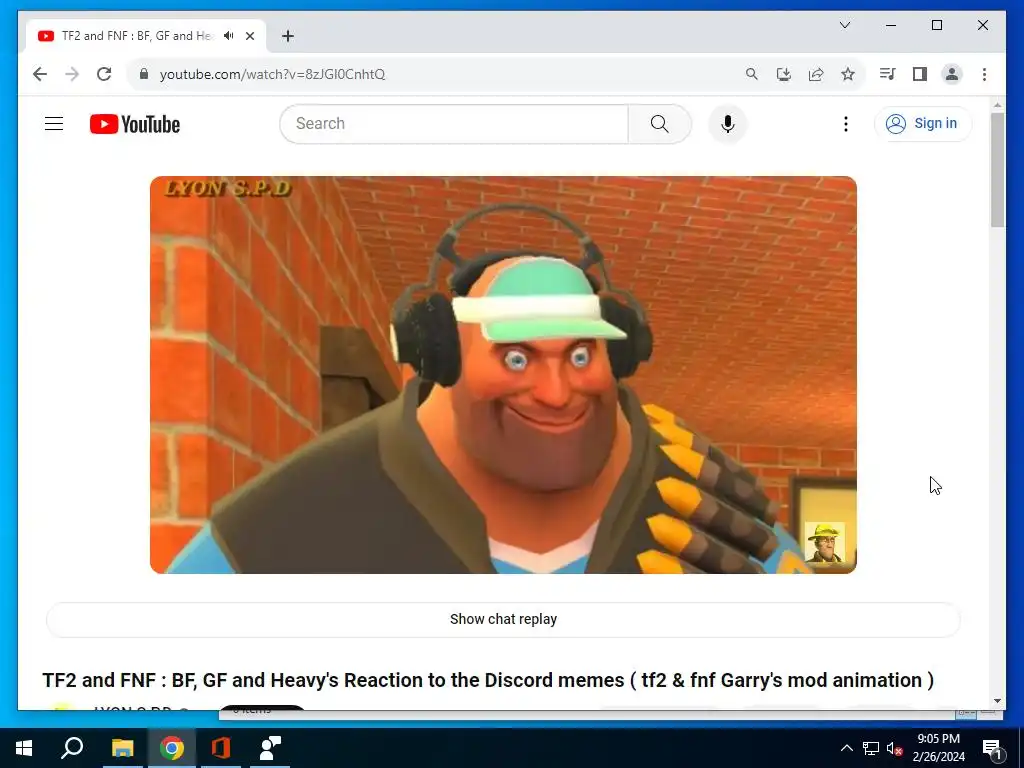The height and width of the screenshot is (768, 1024).
Task: Show chat replay
Action: tap(503, 619)
